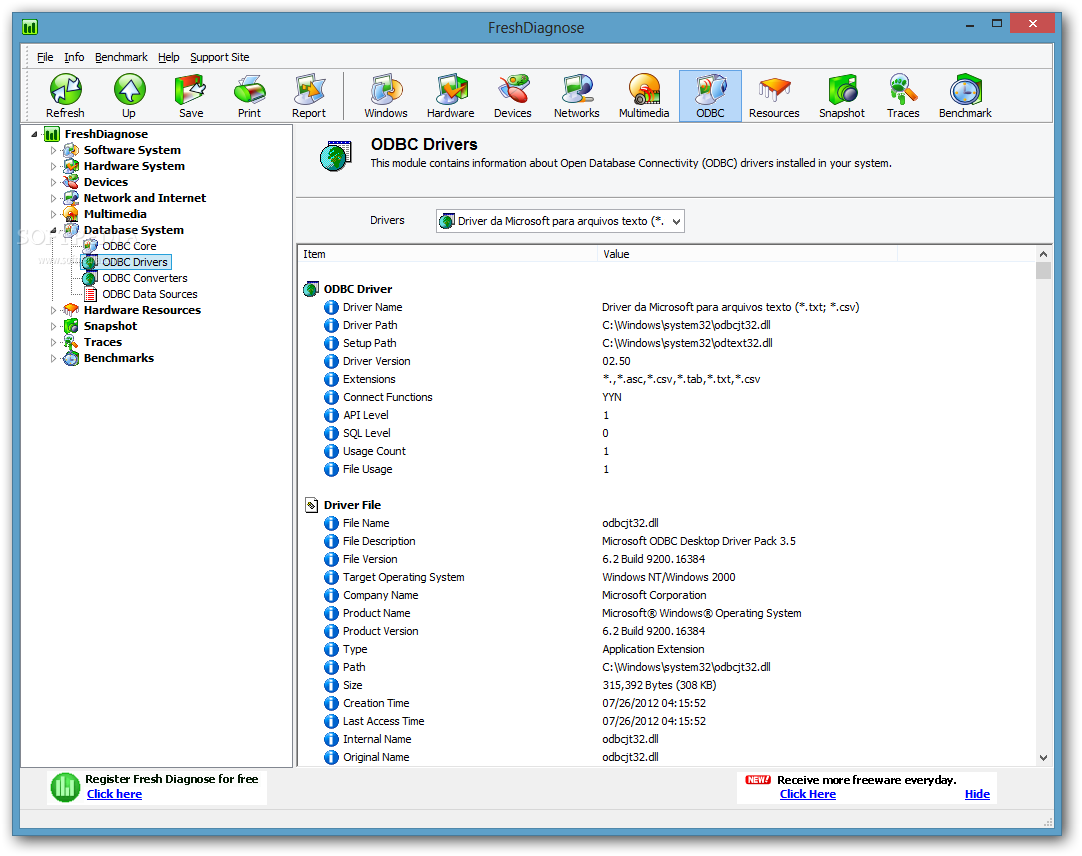
Task: Open the Benchmark menu
Action: coord(121,57)
